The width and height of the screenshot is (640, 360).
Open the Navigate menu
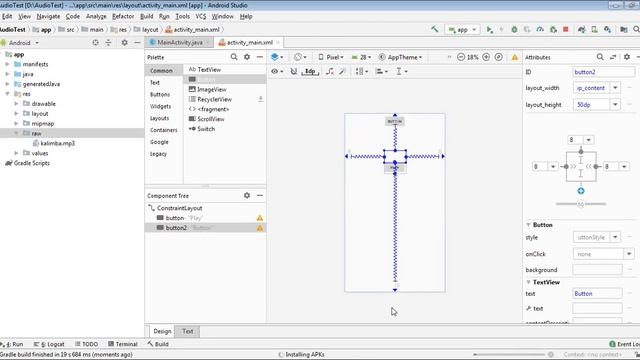48,16
